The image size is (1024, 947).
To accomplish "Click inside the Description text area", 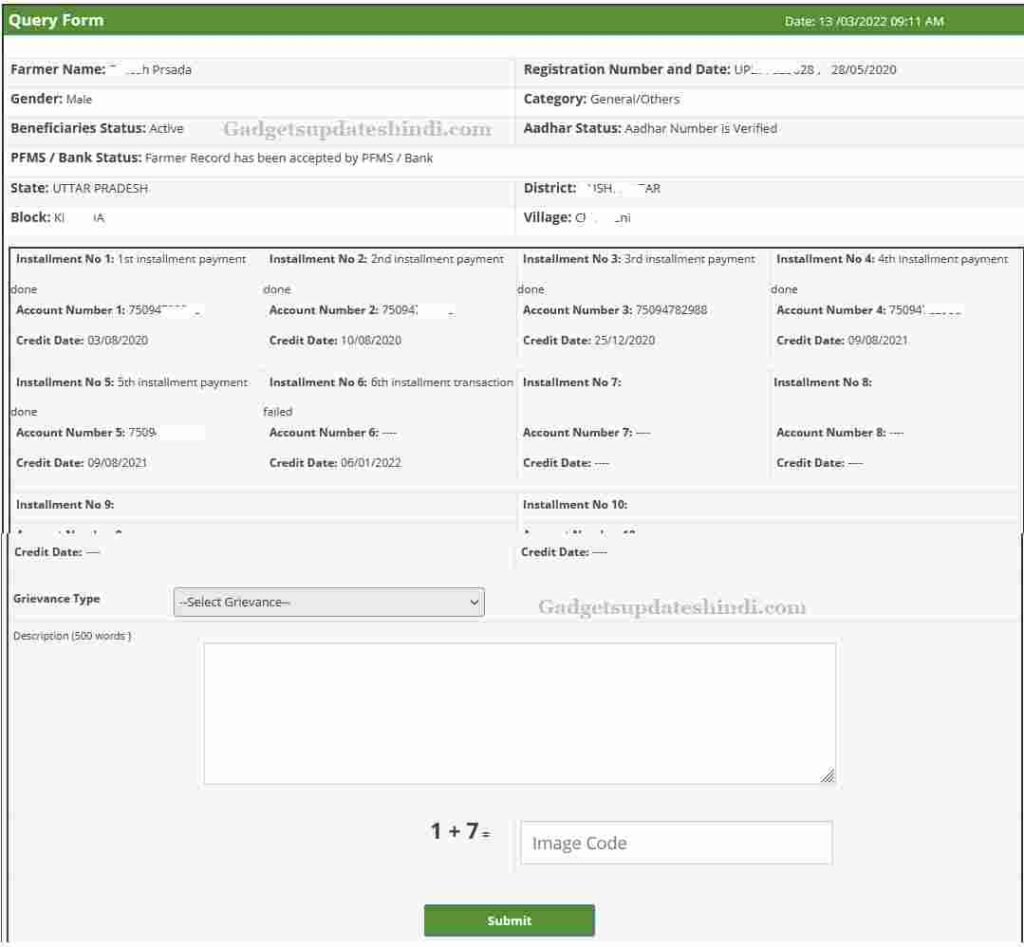I will coord(519,713).
